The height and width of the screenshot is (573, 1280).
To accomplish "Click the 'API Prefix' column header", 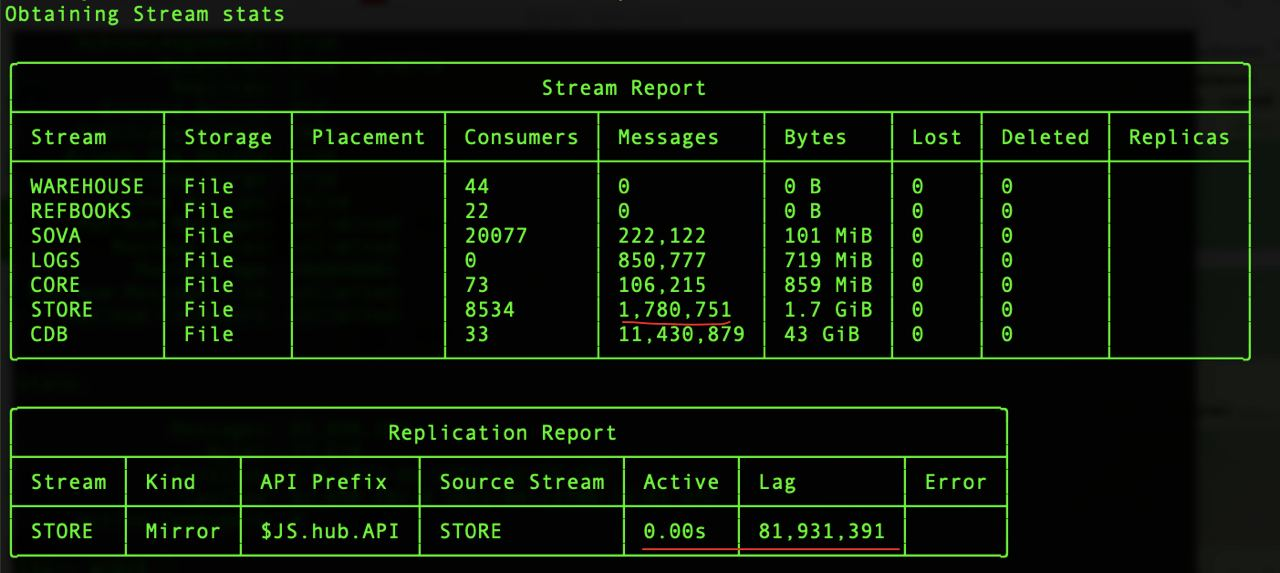I will pos(323,482).
